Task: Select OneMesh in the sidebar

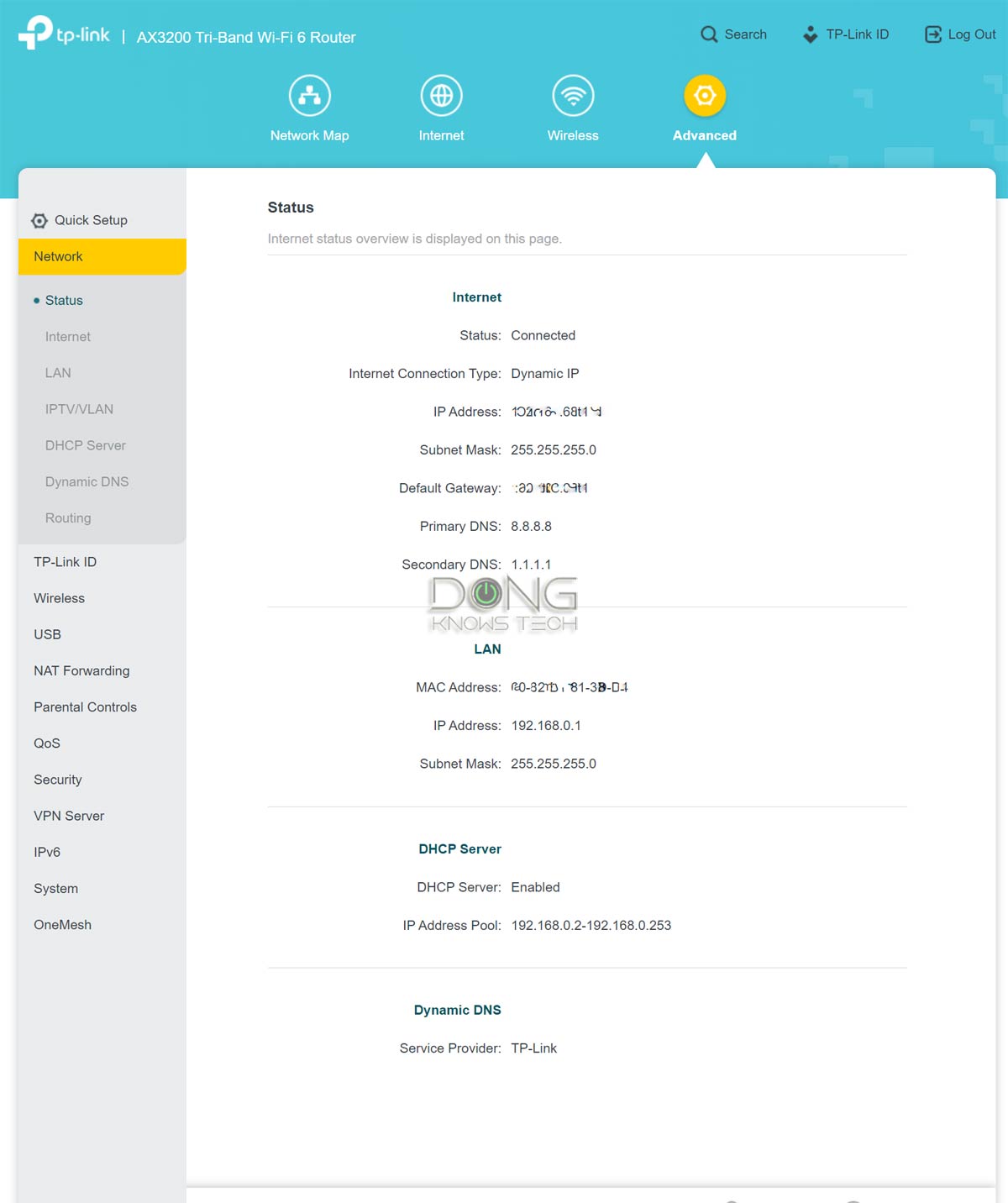Action: pos(63,925)
